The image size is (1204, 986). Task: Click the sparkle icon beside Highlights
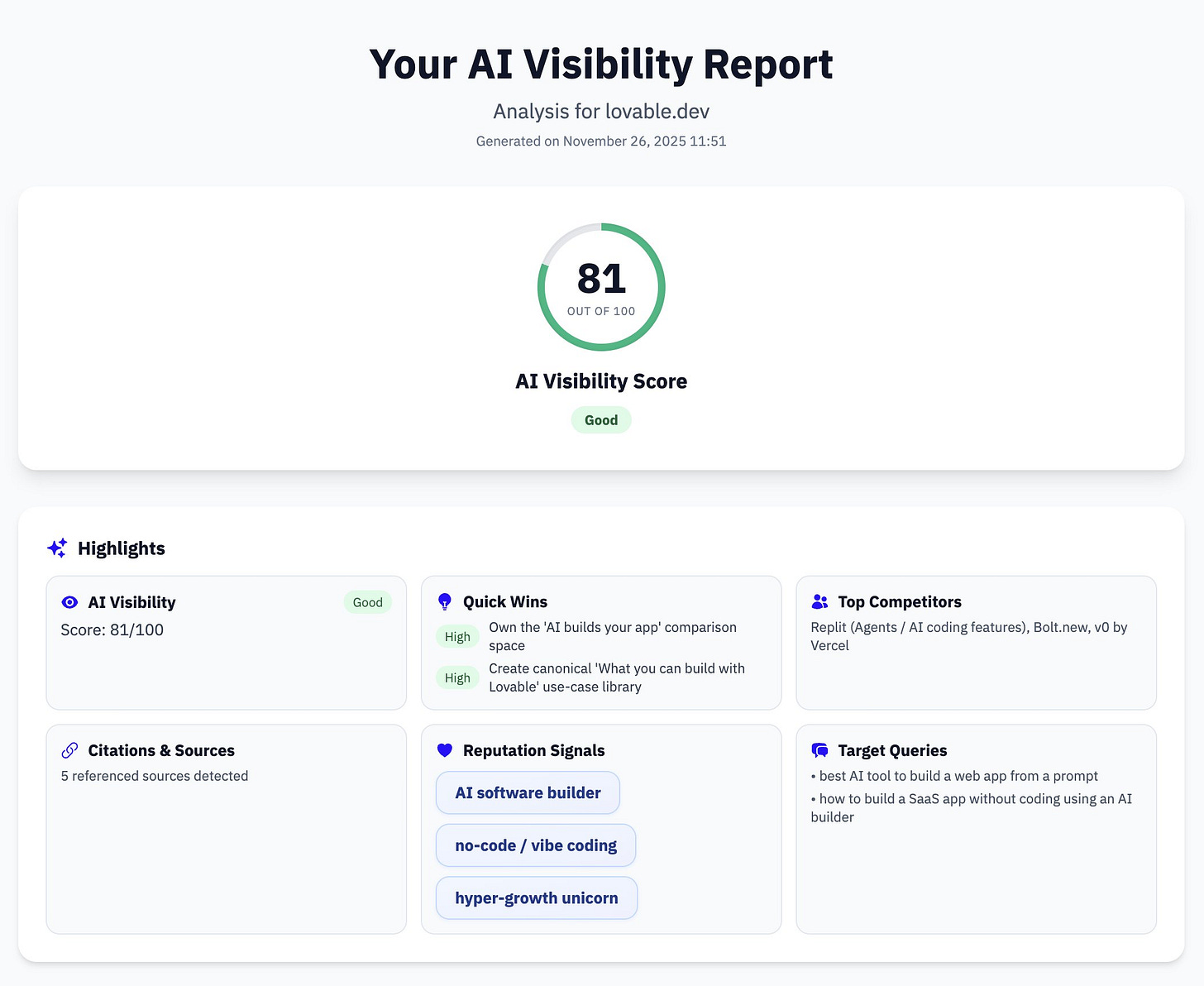(x=57, y=548)
